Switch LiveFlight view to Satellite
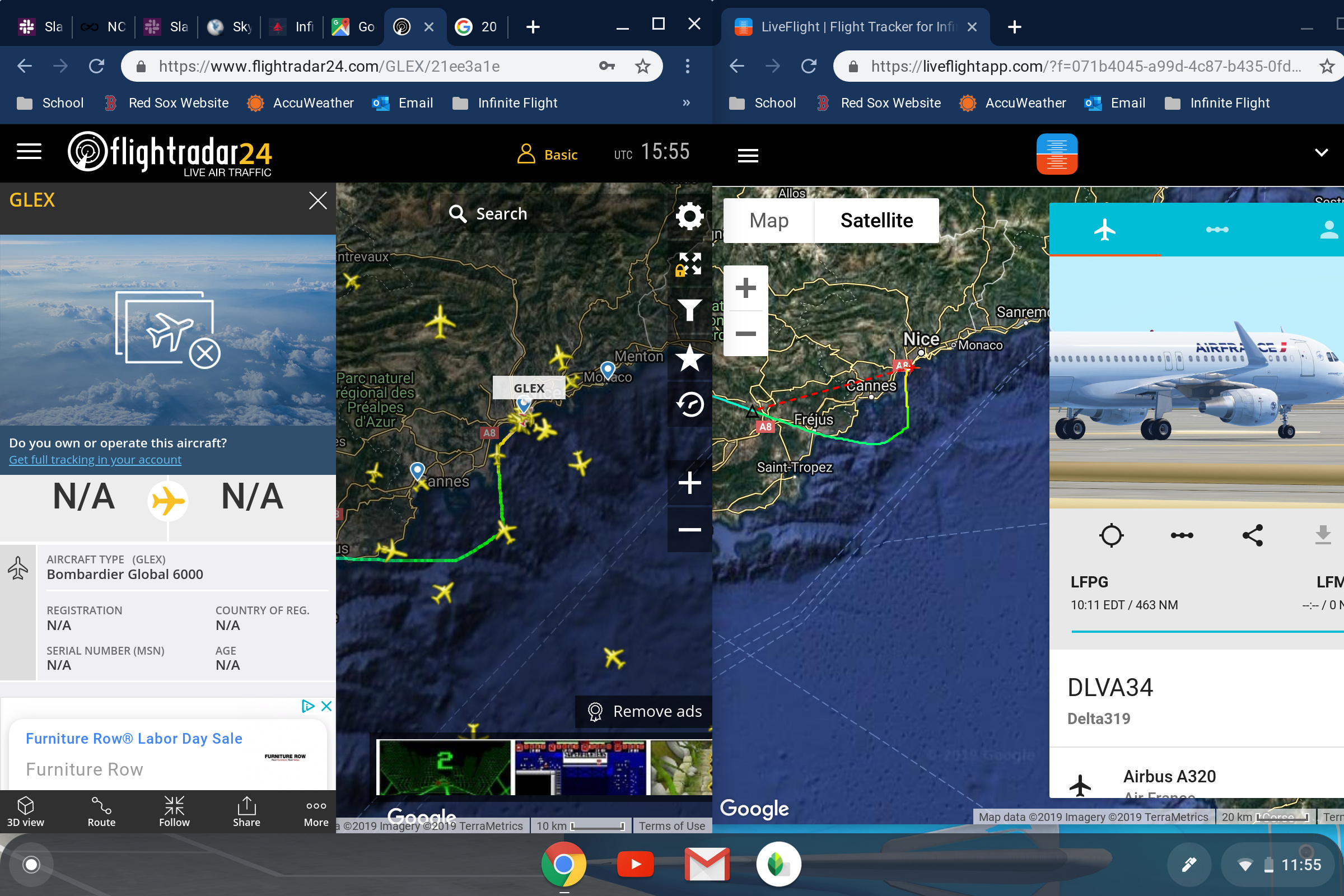 click(876, 221)
